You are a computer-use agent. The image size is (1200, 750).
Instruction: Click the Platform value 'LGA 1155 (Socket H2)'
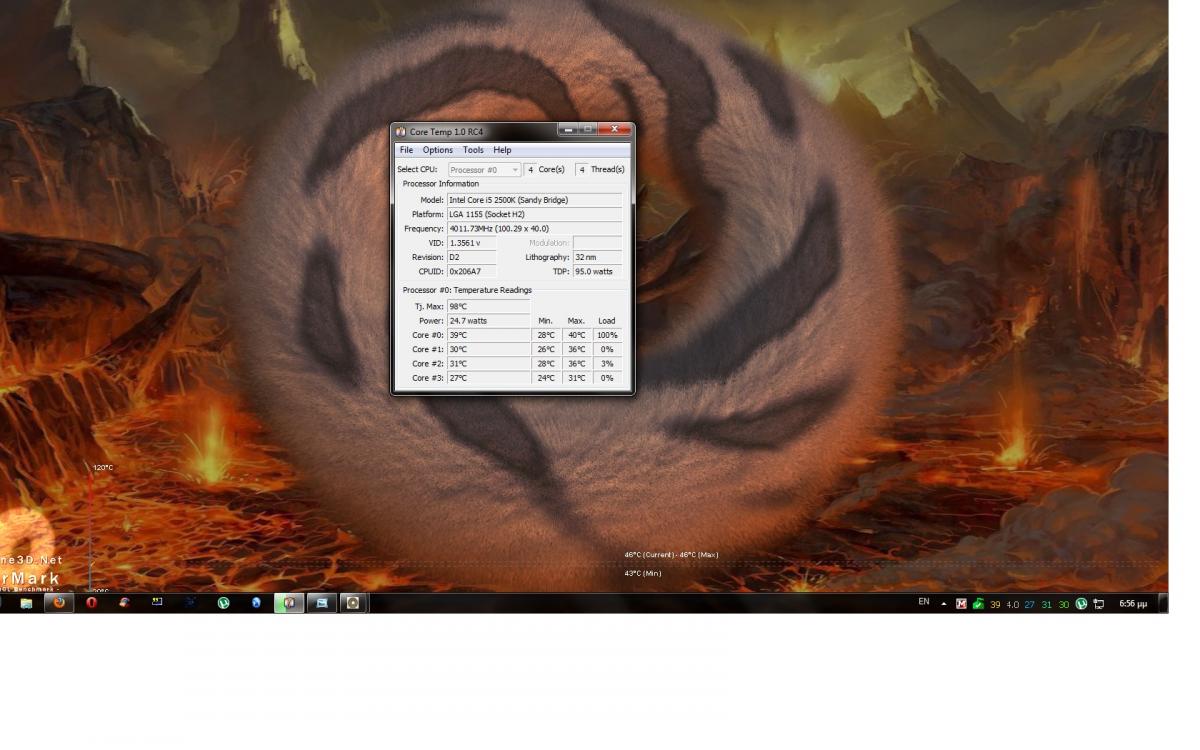[534, 214]
